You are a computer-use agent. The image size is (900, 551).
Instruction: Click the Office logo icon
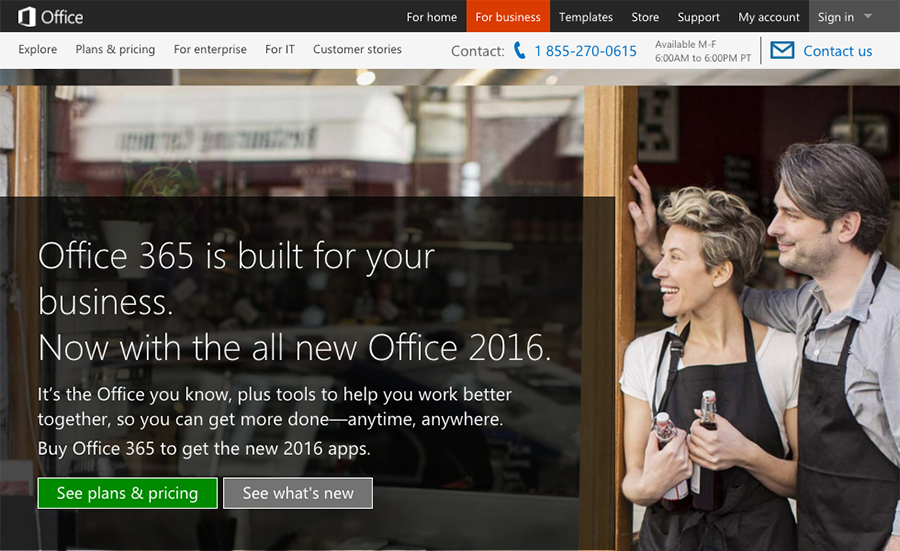[x=26, y=17]
